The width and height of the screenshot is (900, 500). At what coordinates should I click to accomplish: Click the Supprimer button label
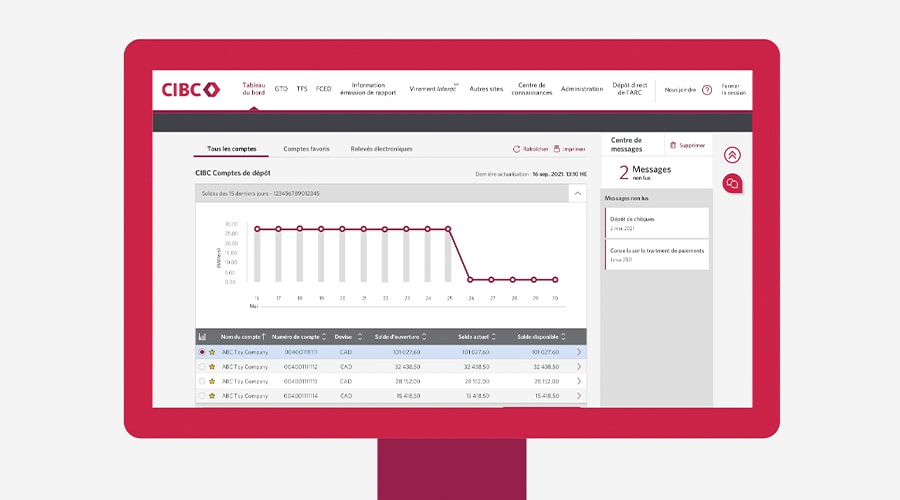pos(692,146)
